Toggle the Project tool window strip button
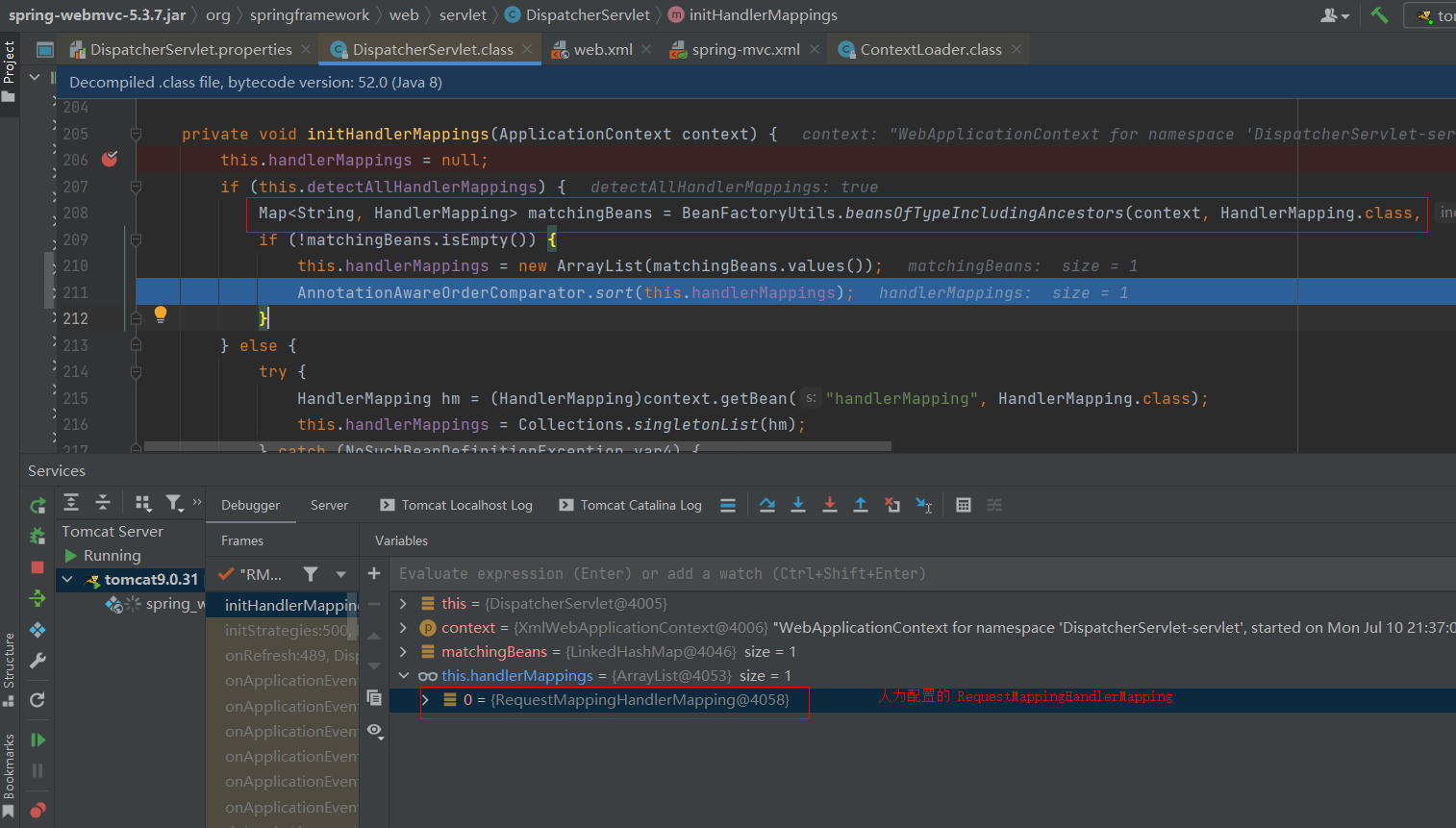The height and width of the screenshot is (828, 1456). click(x=9, y=70)
